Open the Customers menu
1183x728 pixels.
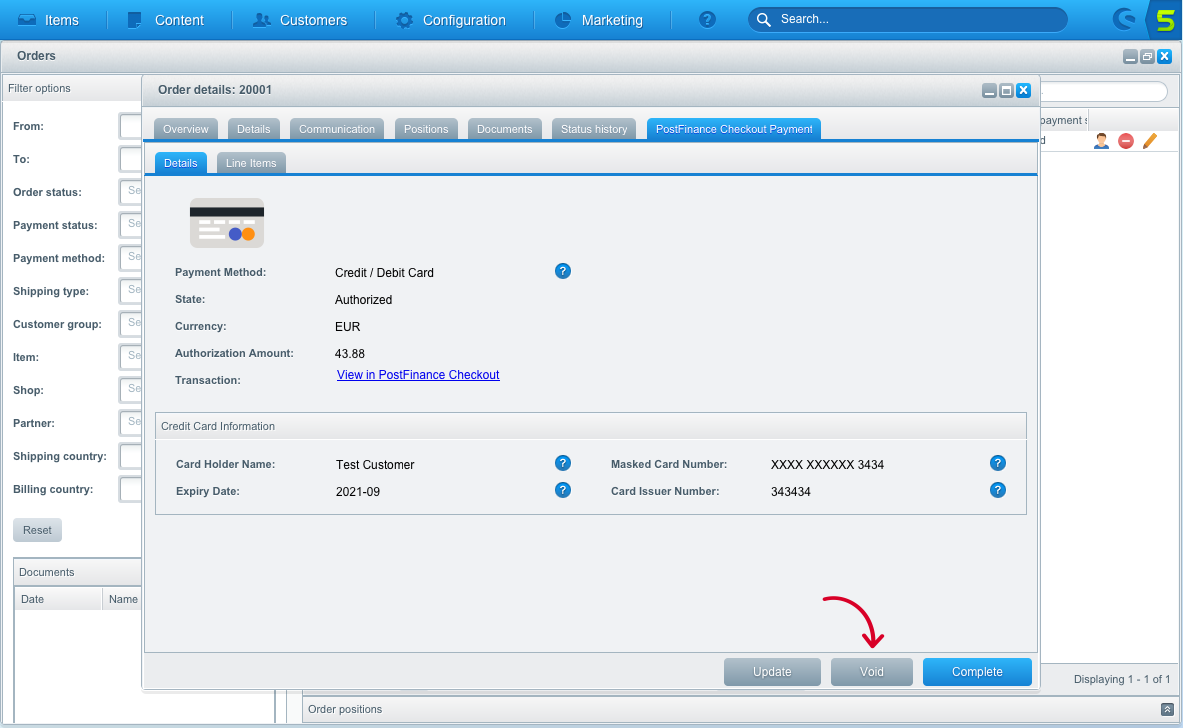tap(300, 20)
